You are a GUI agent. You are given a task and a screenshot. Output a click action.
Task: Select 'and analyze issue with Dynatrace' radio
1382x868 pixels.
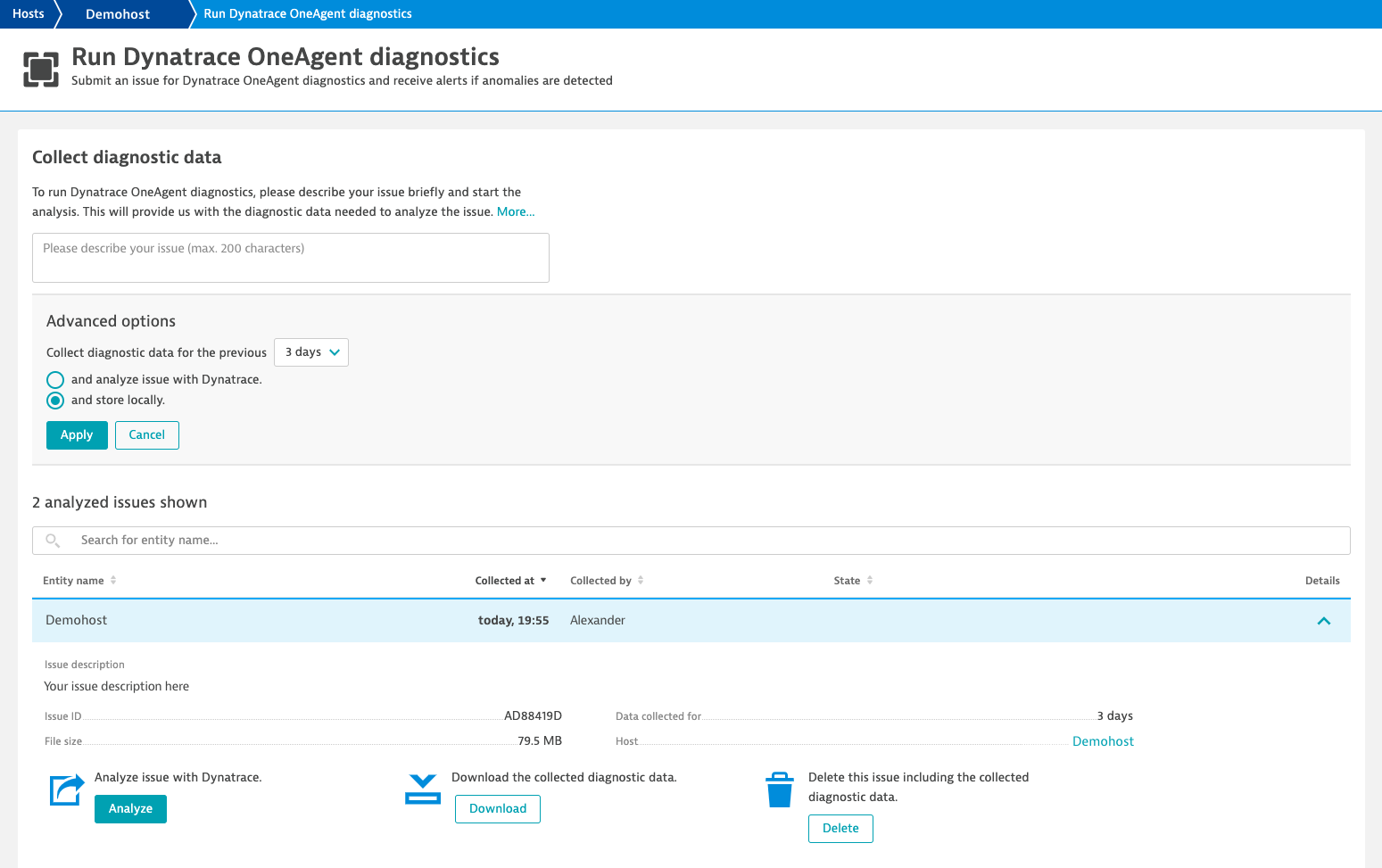coord(55,380)
